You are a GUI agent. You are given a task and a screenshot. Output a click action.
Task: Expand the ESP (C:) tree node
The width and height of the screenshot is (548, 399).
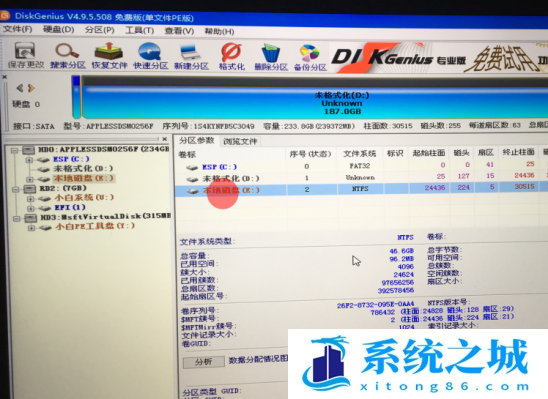pos(30,160)
